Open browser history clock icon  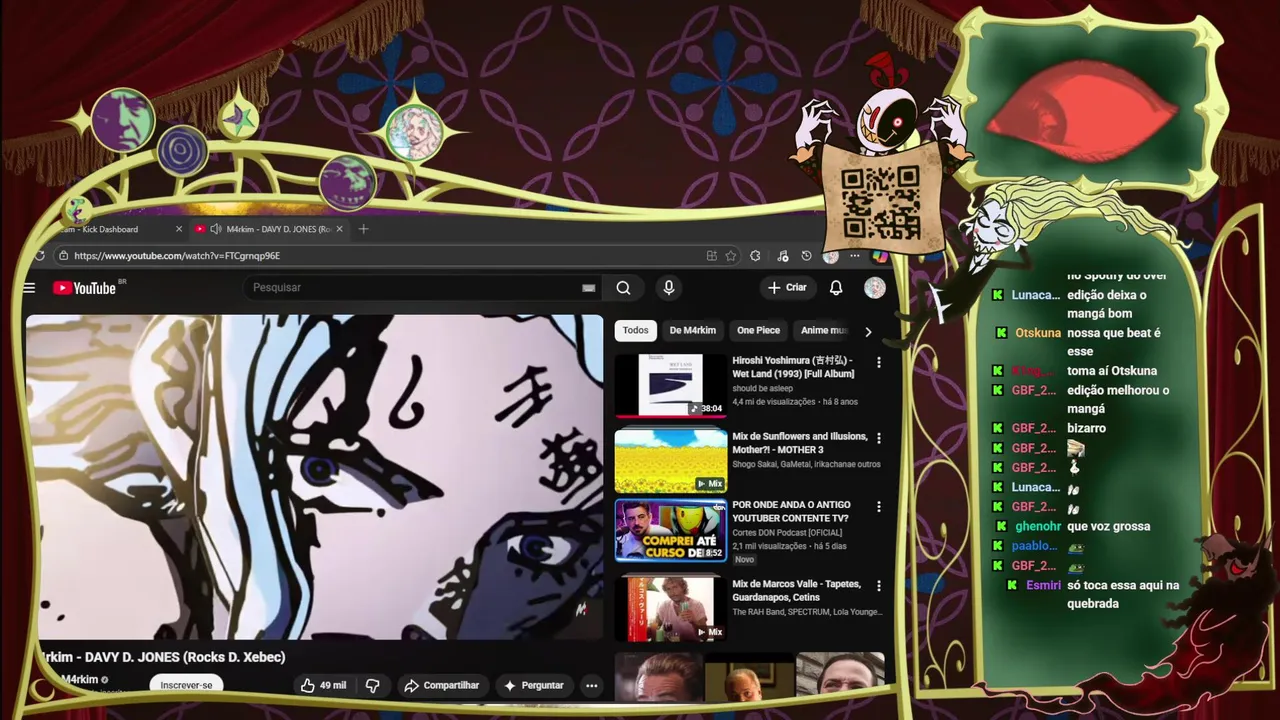[x=806, y=256]
